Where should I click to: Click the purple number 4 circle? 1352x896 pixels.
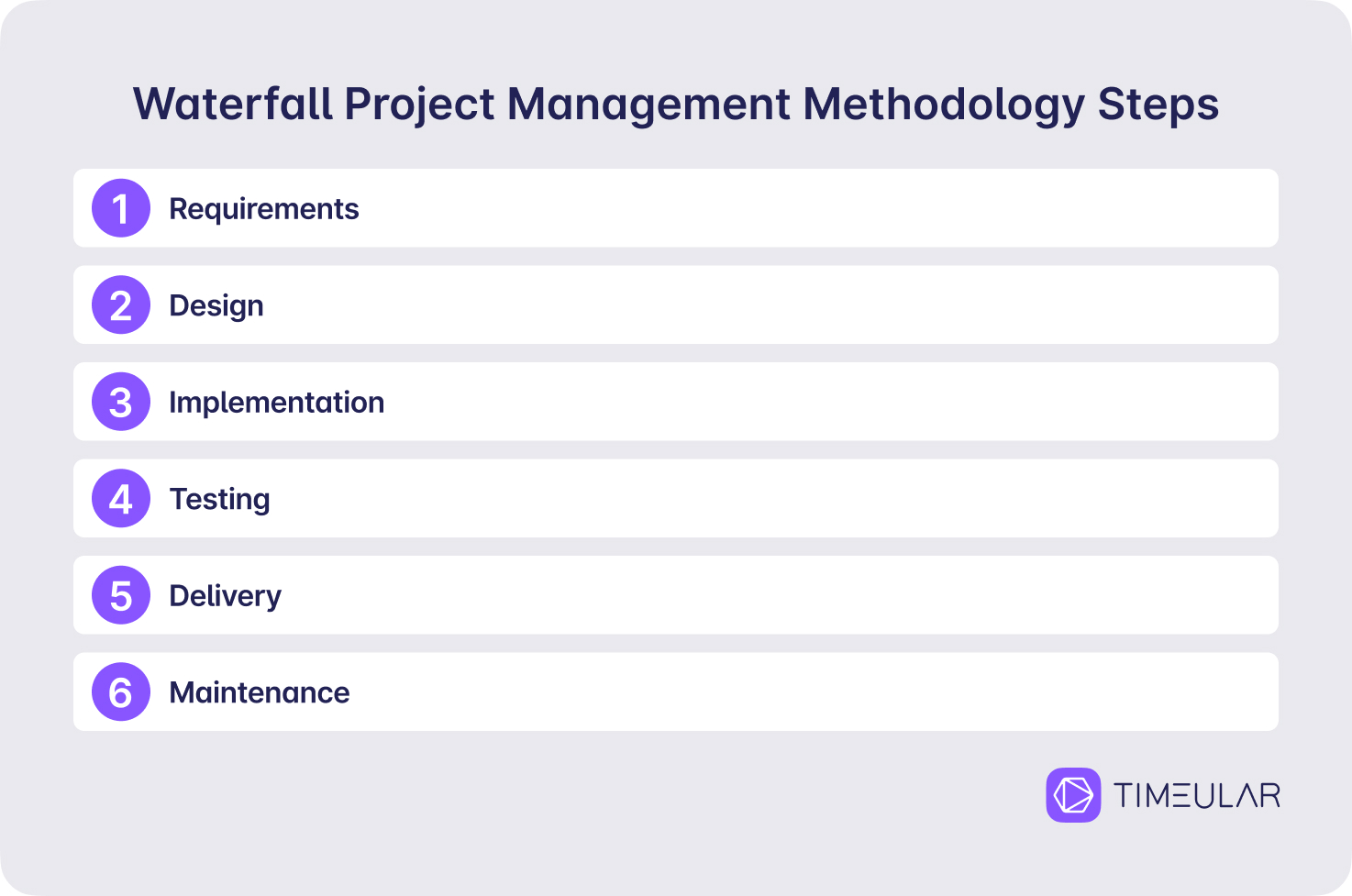coord(121,498)
